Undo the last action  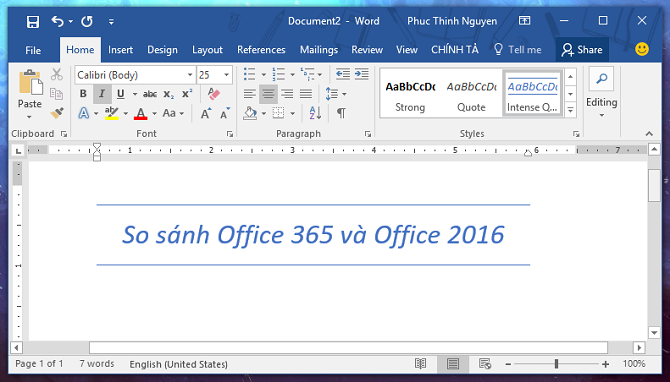[x=57, y=21]
